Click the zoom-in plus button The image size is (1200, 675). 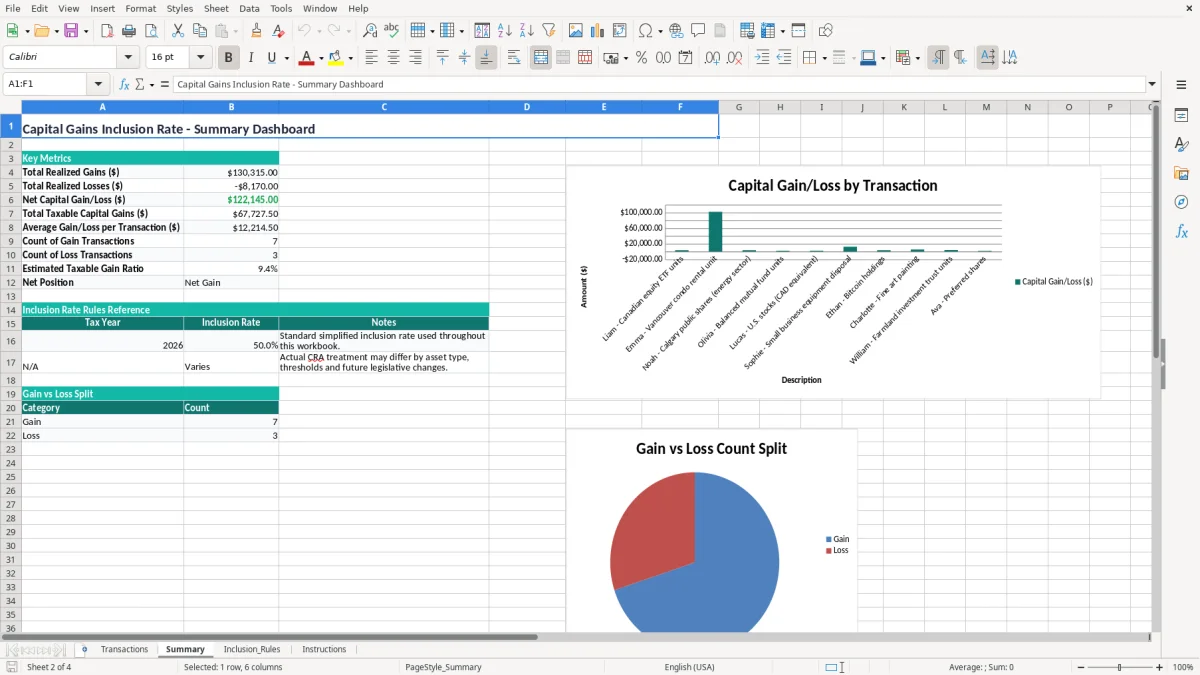[x=1159, y=667]
